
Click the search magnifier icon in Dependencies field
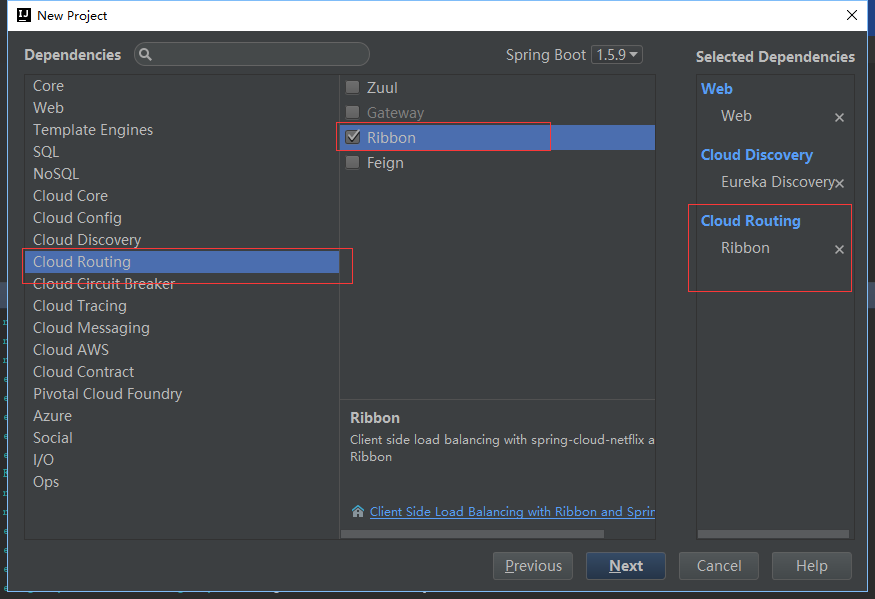[145, 55]
